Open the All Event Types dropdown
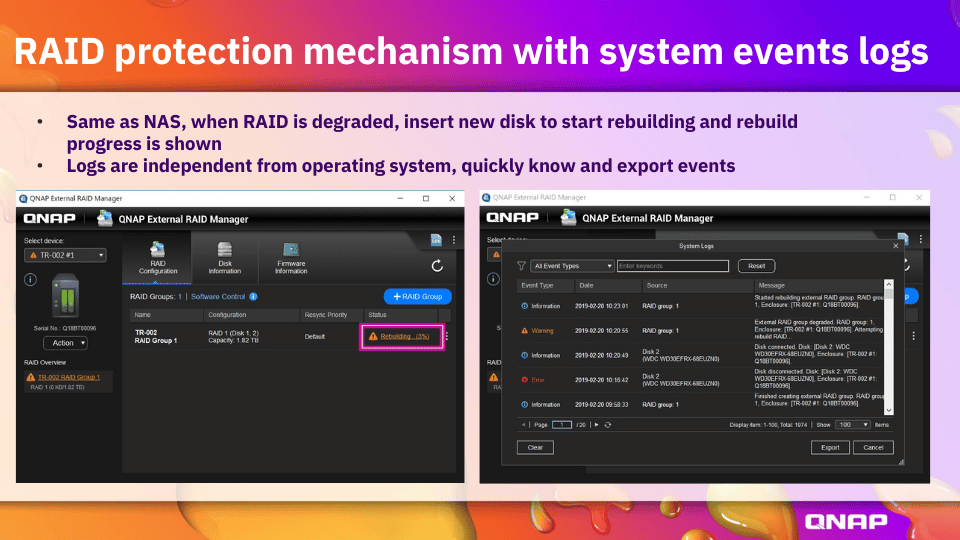This screenshot has height=540, width=960. click(572, 266)
